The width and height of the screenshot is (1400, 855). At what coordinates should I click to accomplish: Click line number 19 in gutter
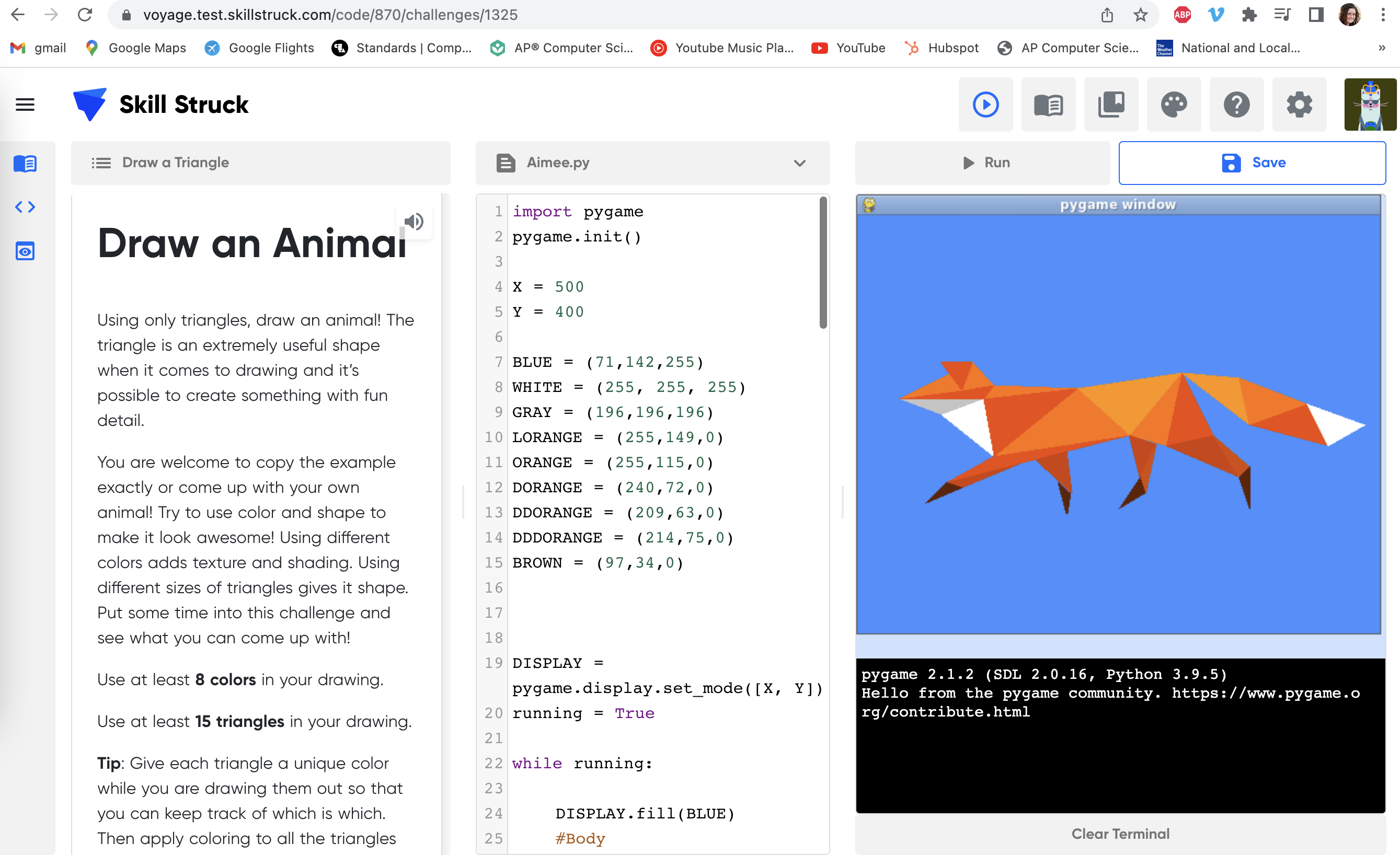click(x=493, y=663)
